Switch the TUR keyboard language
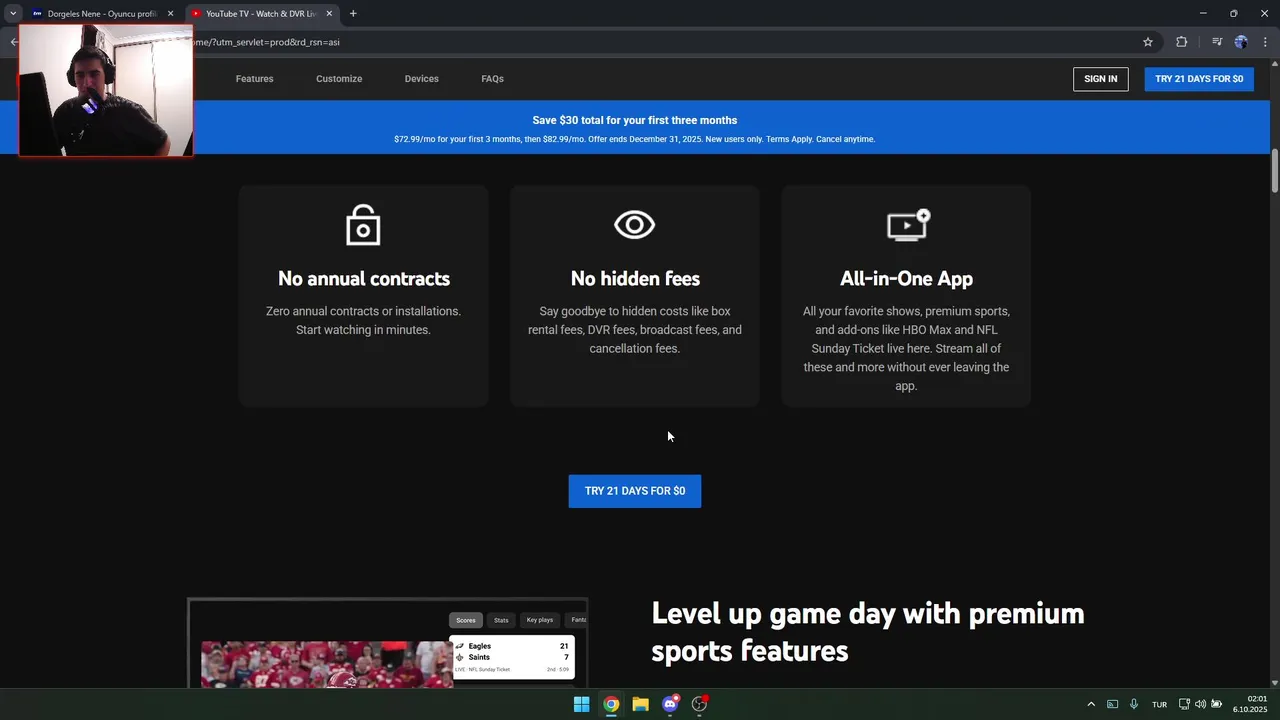Viewport: 1280px width, 720px height. click(1159, 705)
